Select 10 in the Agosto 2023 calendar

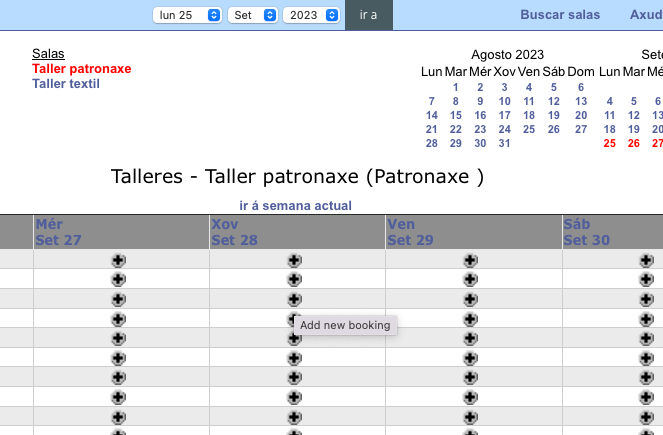[x=504, y=101]
